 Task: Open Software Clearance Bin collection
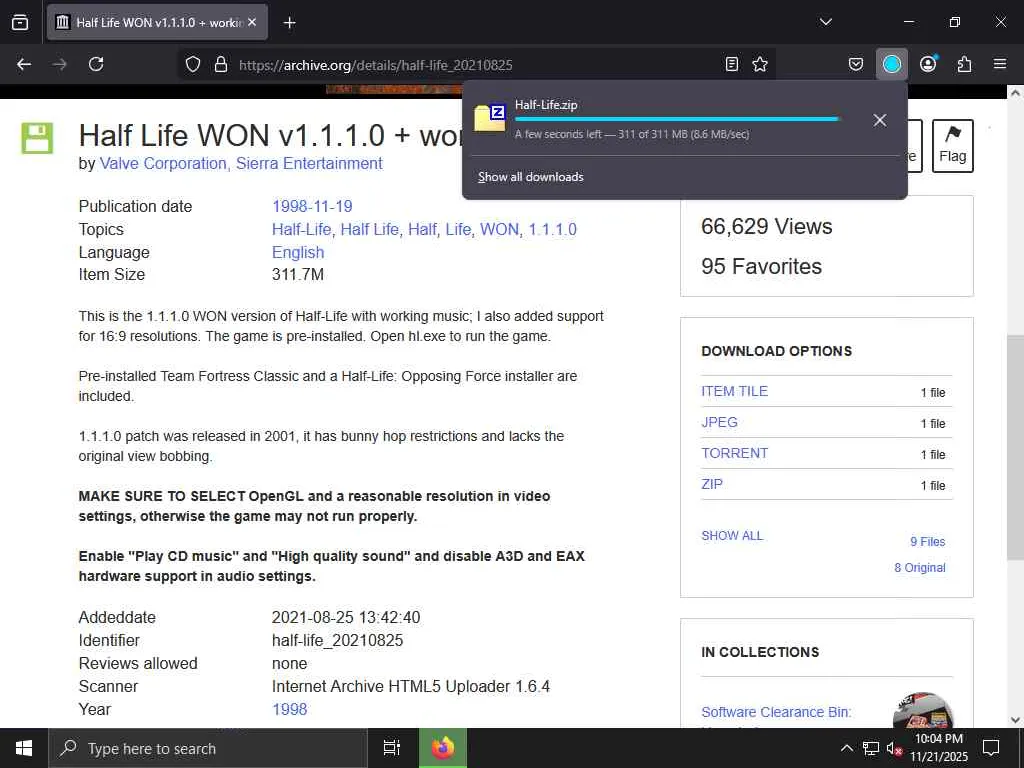[776, 712]
